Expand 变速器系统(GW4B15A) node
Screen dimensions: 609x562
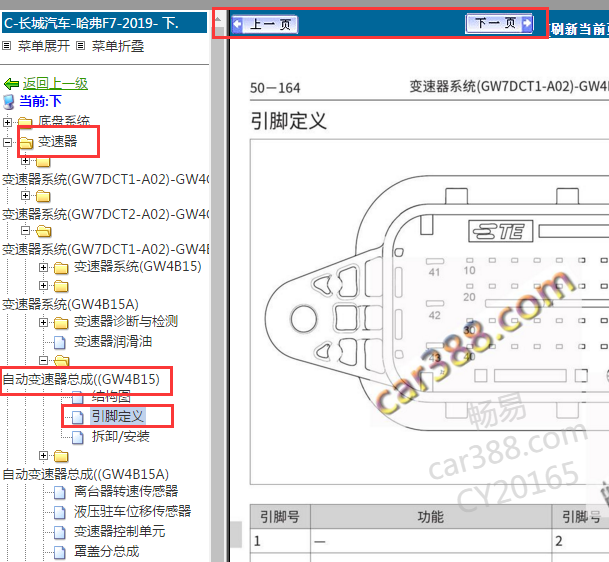click(x=43, y=285)
